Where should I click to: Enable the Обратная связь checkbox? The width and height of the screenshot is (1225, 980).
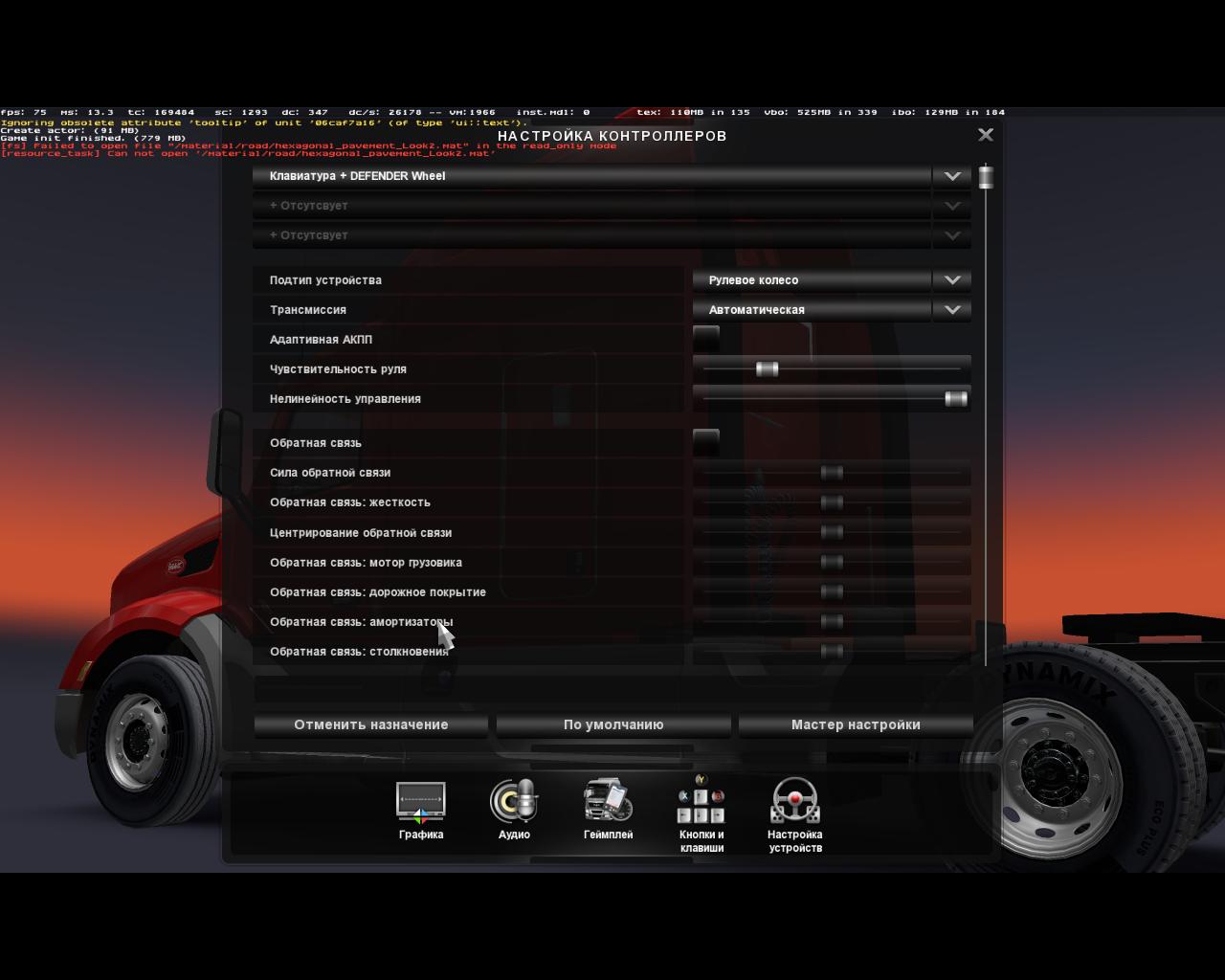(x=706, y=442)
